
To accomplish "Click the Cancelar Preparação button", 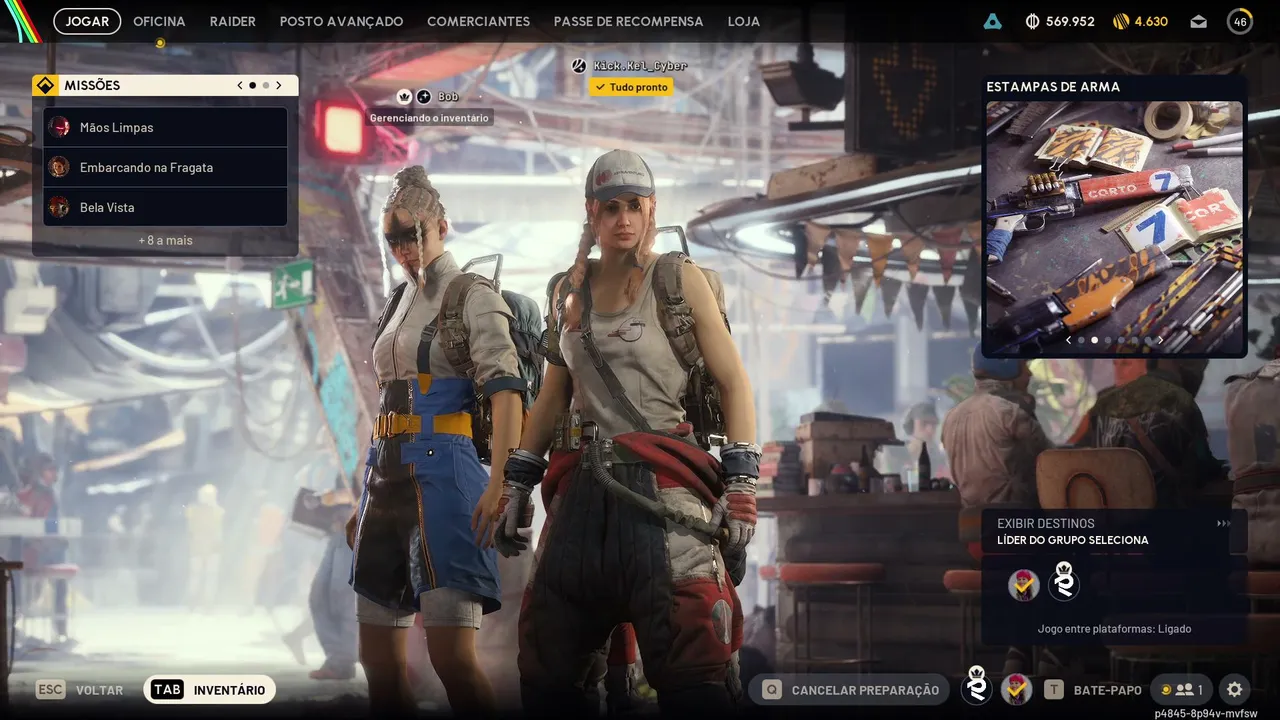I will (851, 689).
